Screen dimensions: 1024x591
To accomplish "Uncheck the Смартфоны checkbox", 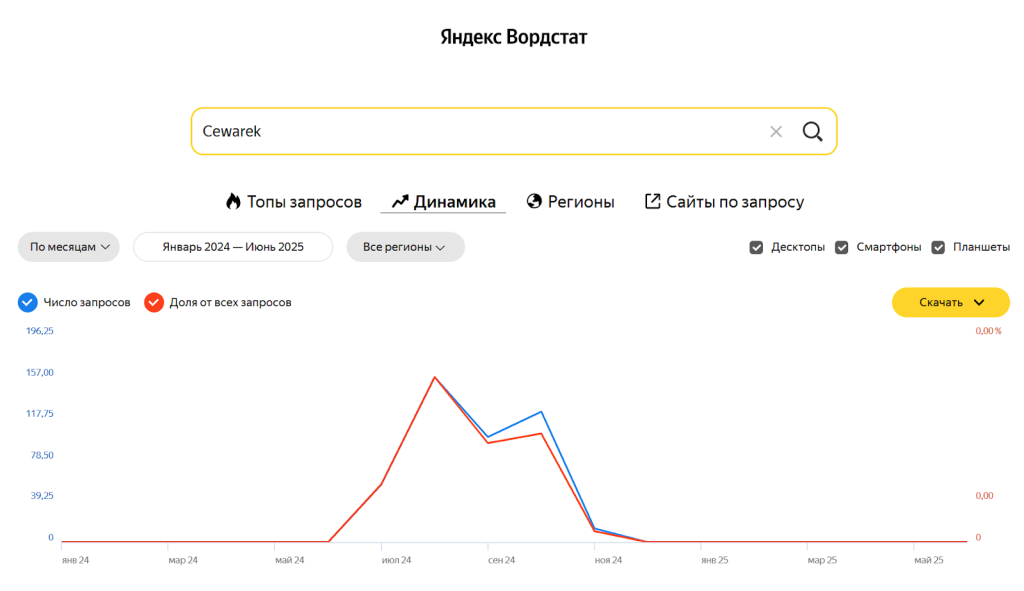I will coord(842,247).
